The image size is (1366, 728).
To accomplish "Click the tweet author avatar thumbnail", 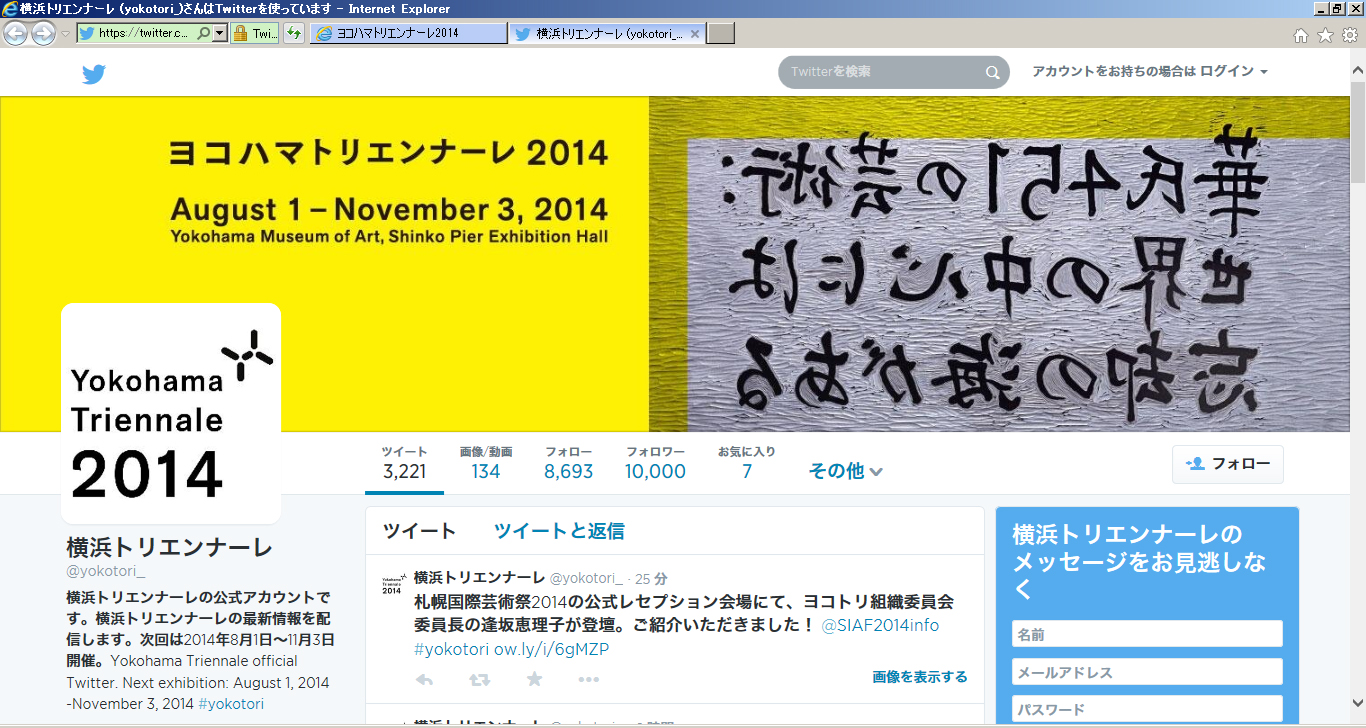I will point(394,584).
